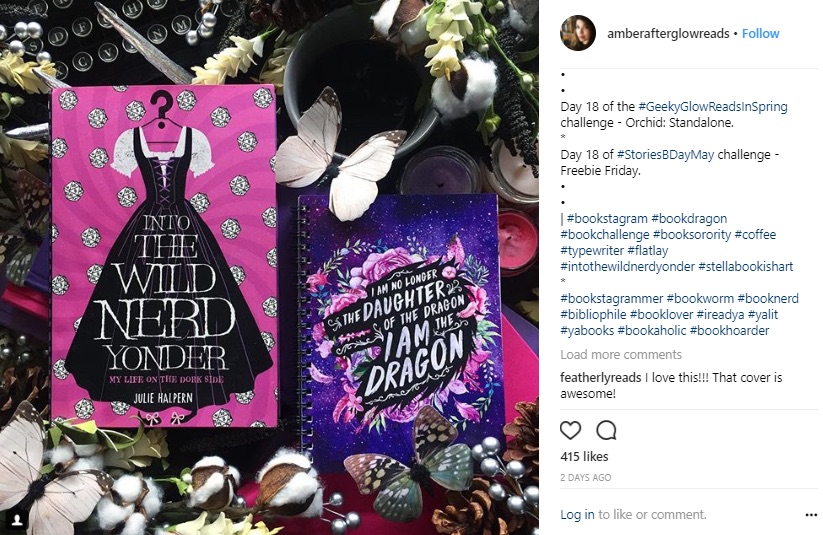View the 415 likes list
Screen dimensions: 823x535
[584, 457]
